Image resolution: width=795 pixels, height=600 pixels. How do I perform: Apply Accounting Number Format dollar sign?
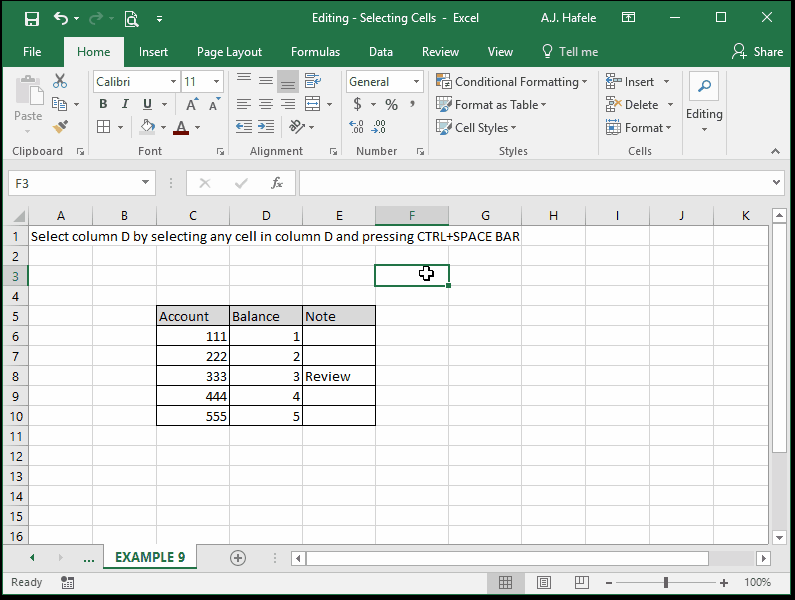[x=357, y=104]
